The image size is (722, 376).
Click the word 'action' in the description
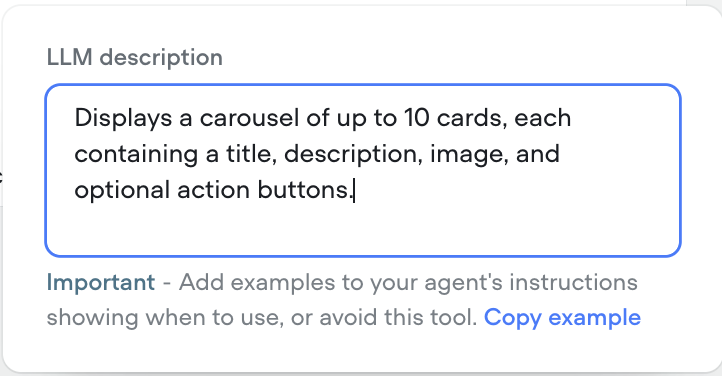pyautogui.click(x=214, y=190)
